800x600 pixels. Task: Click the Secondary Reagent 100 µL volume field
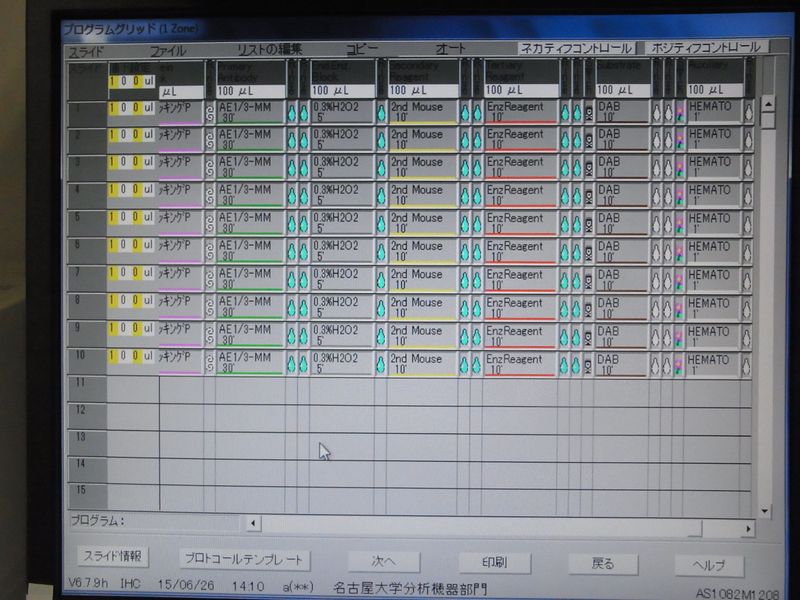(x=423, y=91)
